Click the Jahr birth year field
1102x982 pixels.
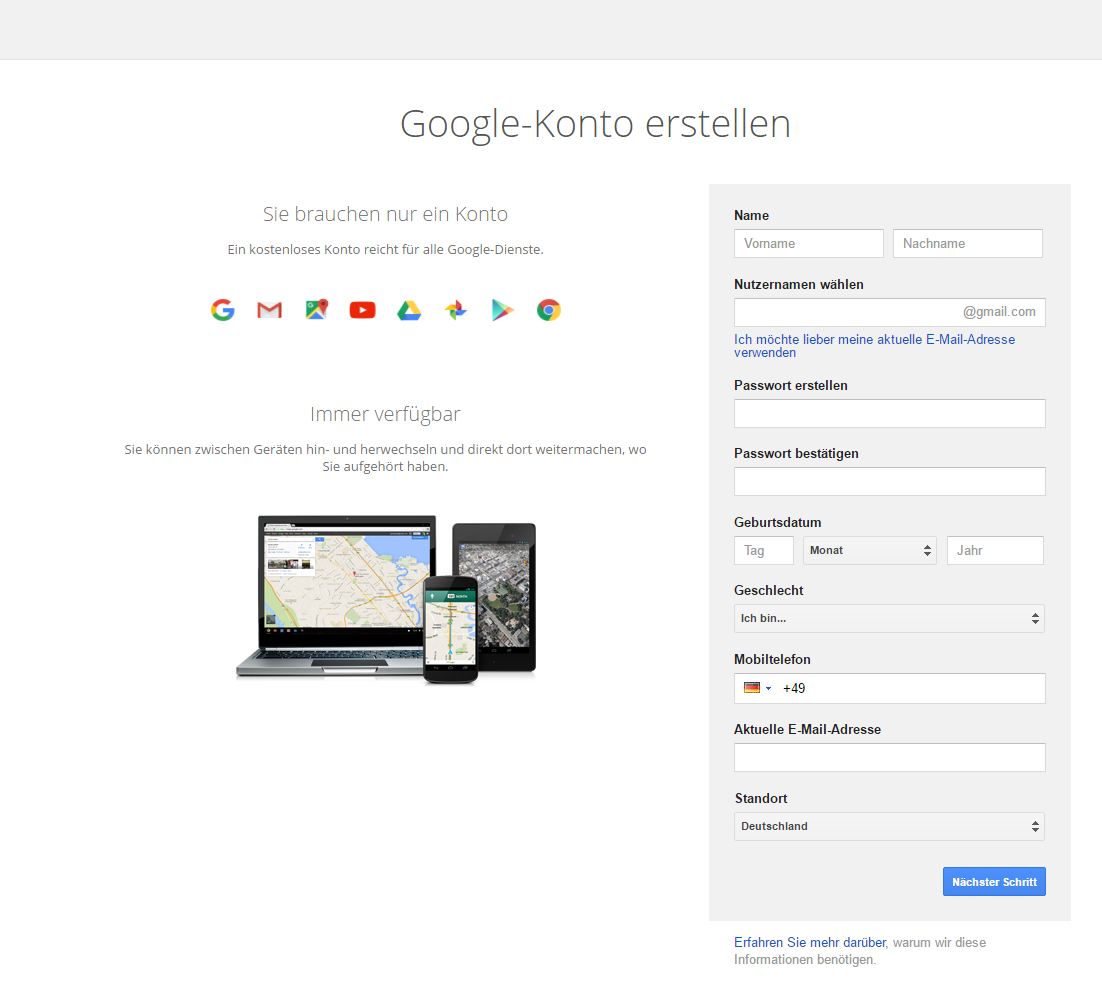pos(995,550)
